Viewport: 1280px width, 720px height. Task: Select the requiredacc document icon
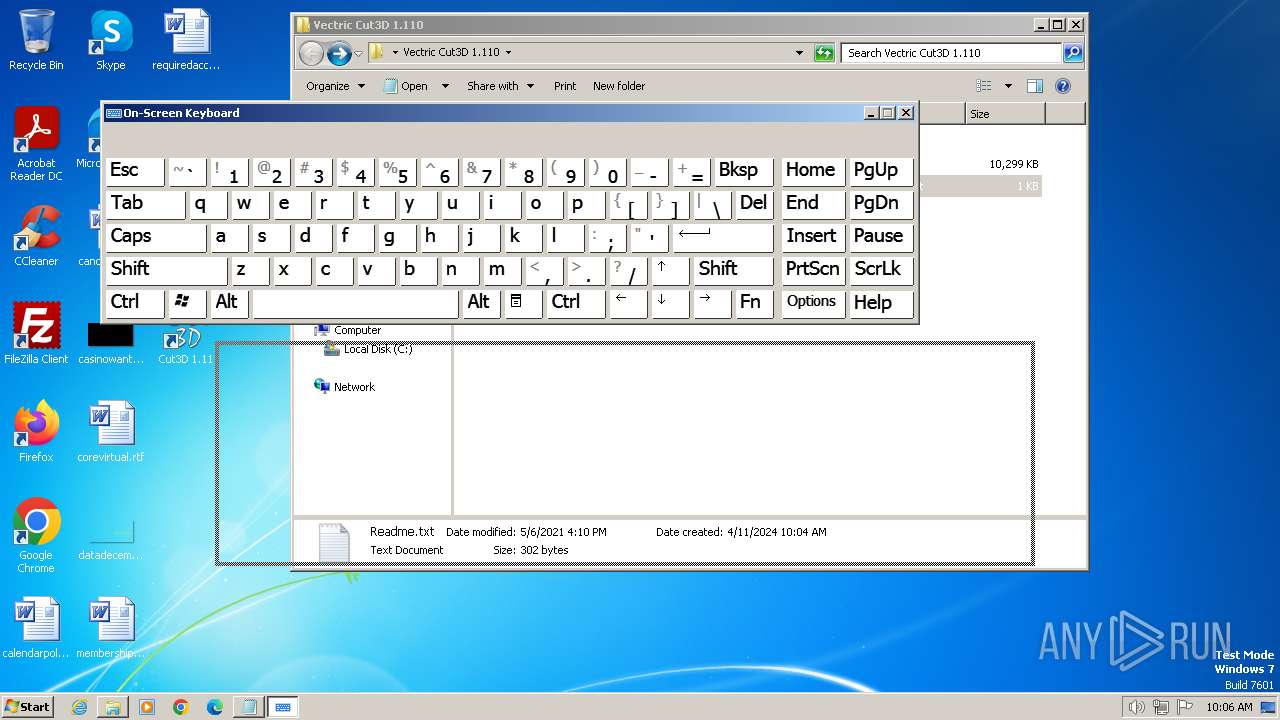[186, 40]
